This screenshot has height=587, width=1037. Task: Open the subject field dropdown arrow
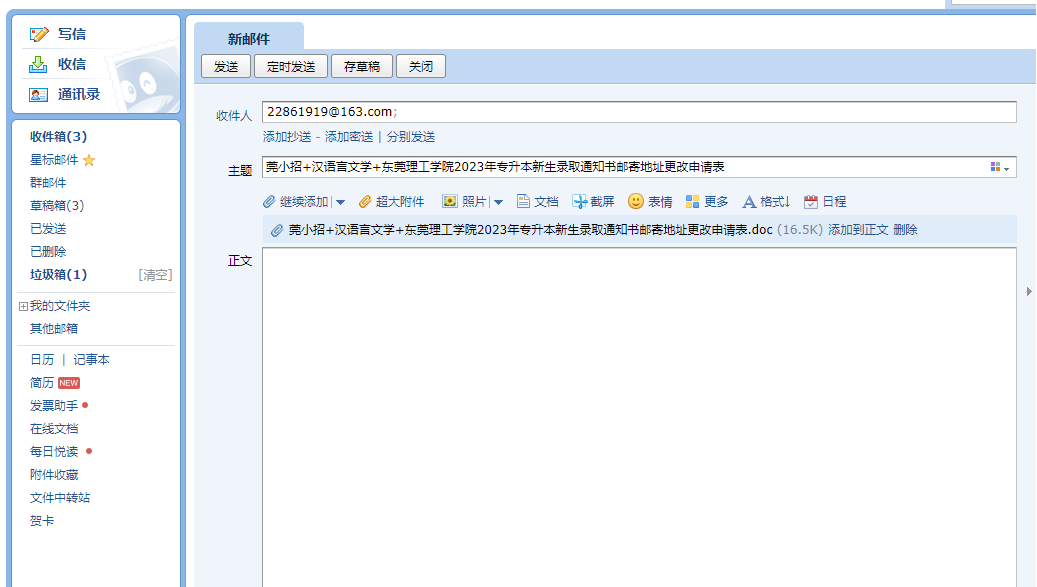[x=1007, y=169]
